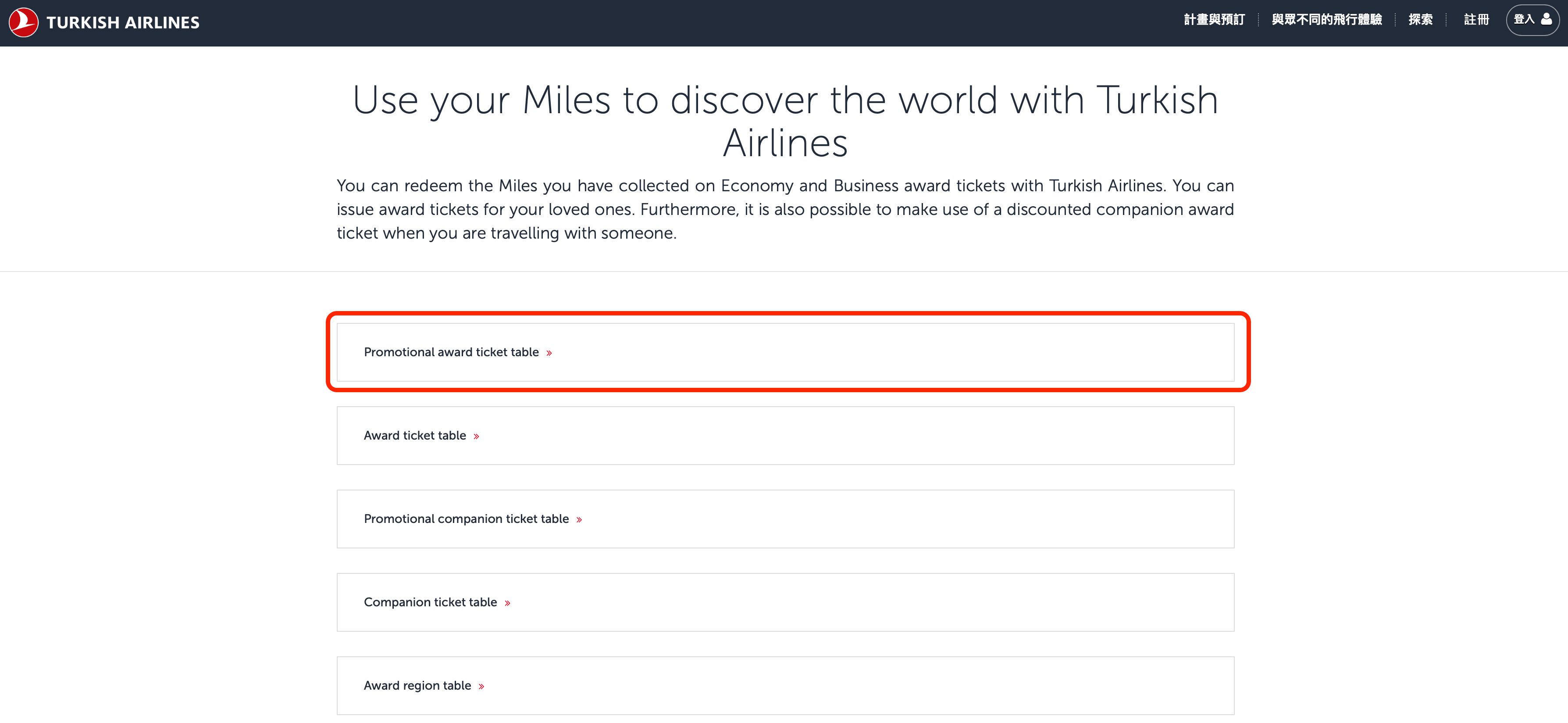
Task: Click chevron beside Award region table
Action: (x=481, y=687)
